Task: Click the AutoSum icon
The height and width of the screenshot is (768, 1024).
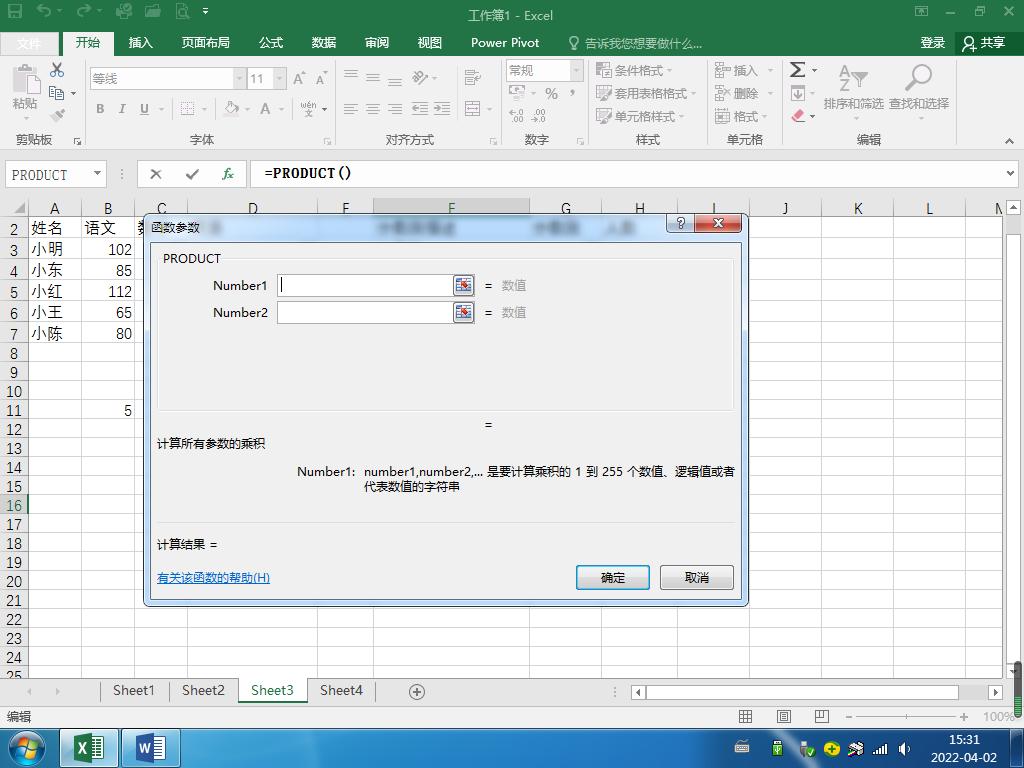Action: [797, 70]
